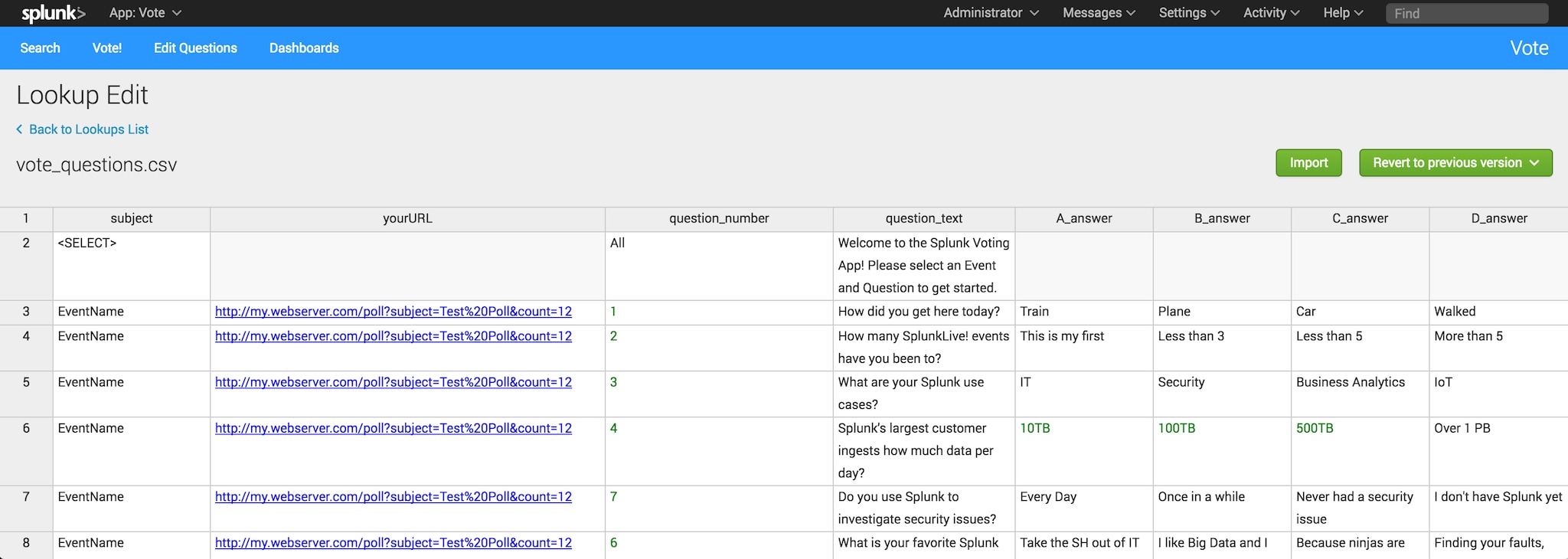
Task: Select the 'Security' answer cell
Action: point(1222,394)
